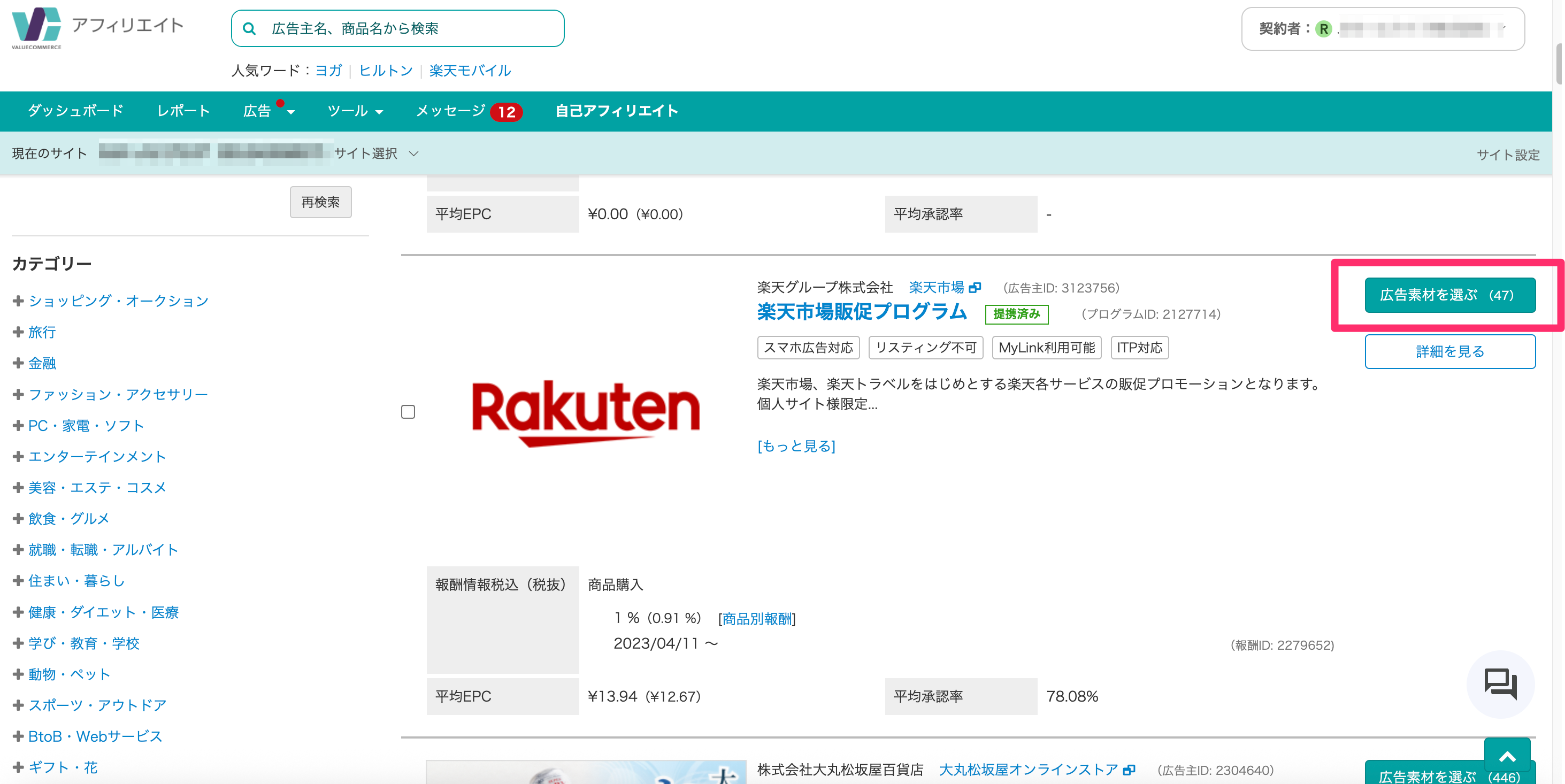Open the 楽天市場販促プログラム title link
Viewport: 1565px width, 784px height.
tap(862, 312)
